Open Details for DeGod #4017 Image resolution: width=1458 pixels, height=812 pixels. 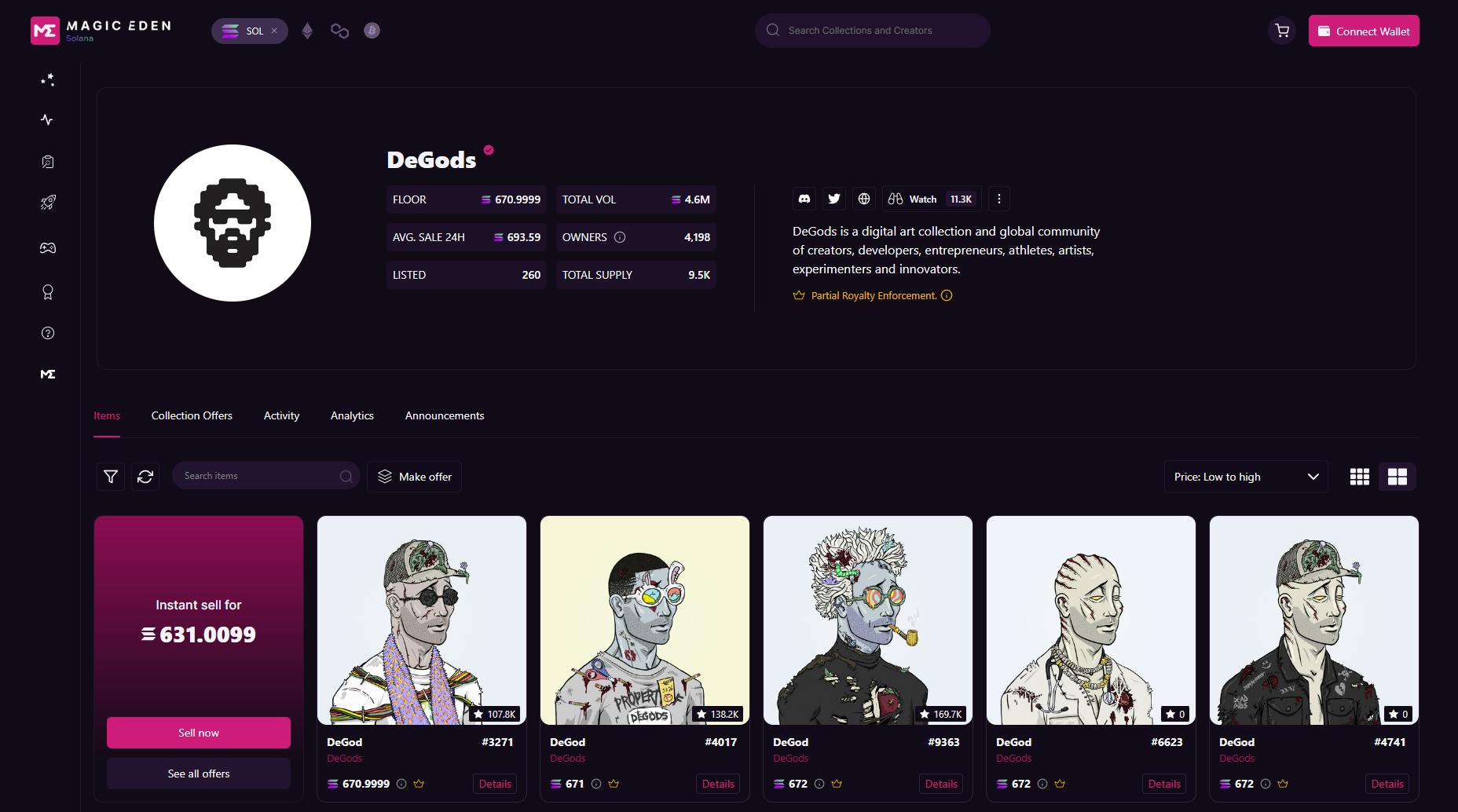[718, 784]
